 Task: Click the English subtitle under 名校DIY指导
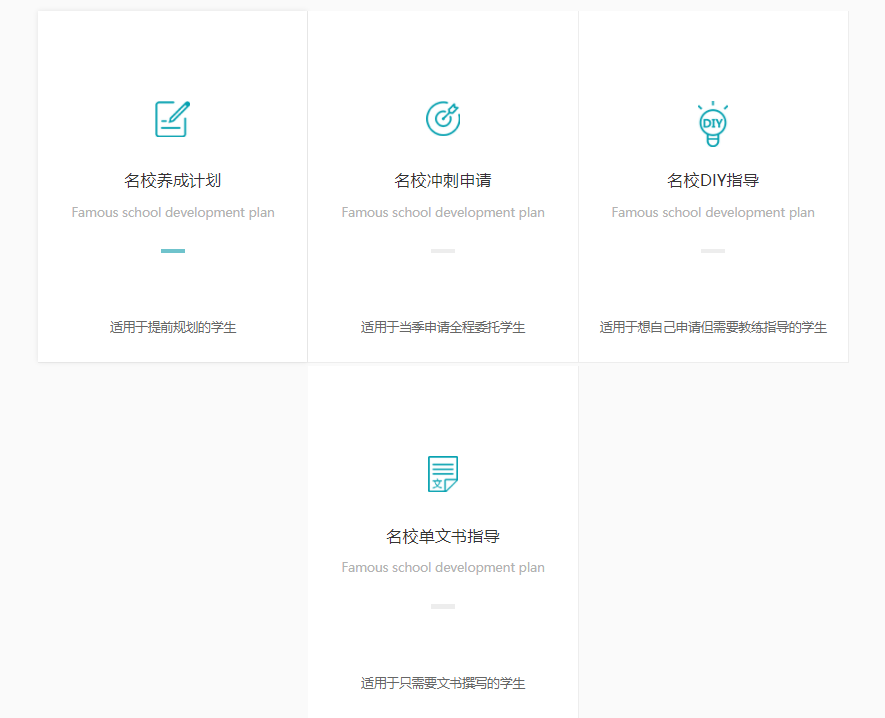(x=713, y=213)
